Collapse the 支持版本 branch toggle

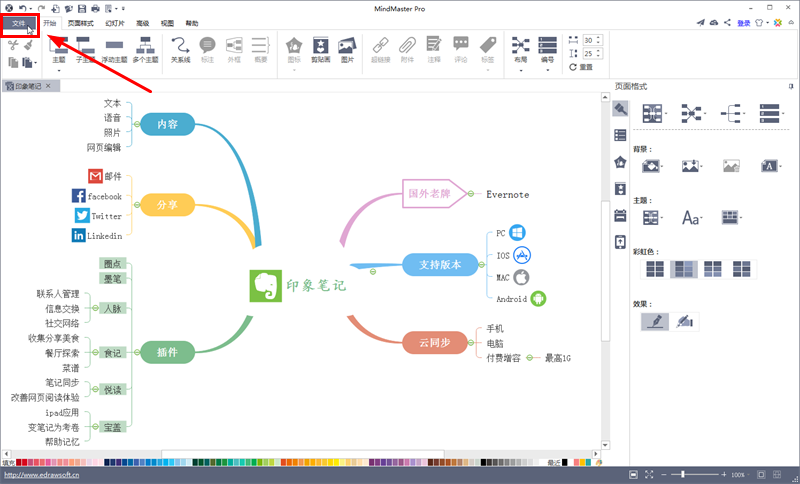point(481,265)
